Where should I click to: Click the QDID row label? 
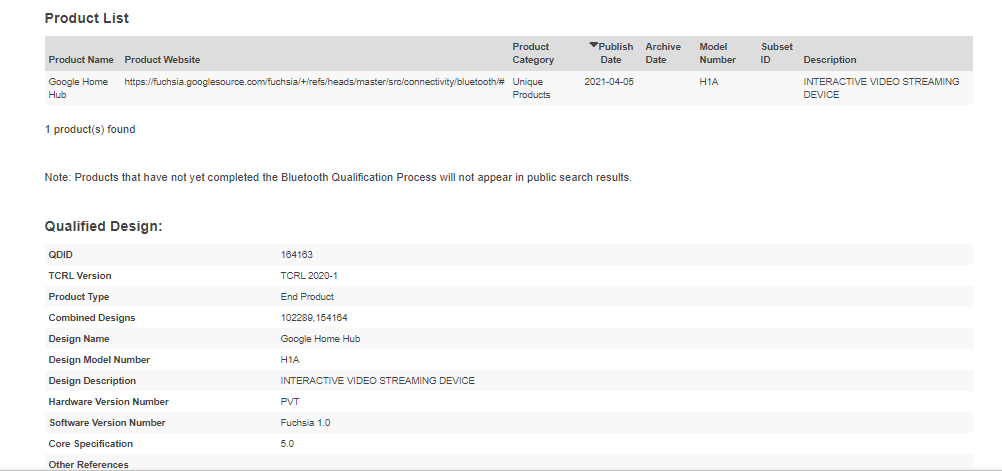tap(61, 255)
